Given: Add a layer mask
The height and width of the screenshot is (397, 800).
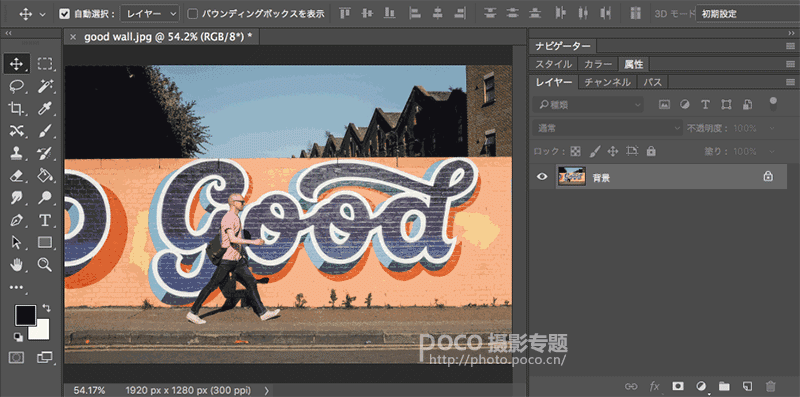Looking at the screenshot, I should [678, 386].
